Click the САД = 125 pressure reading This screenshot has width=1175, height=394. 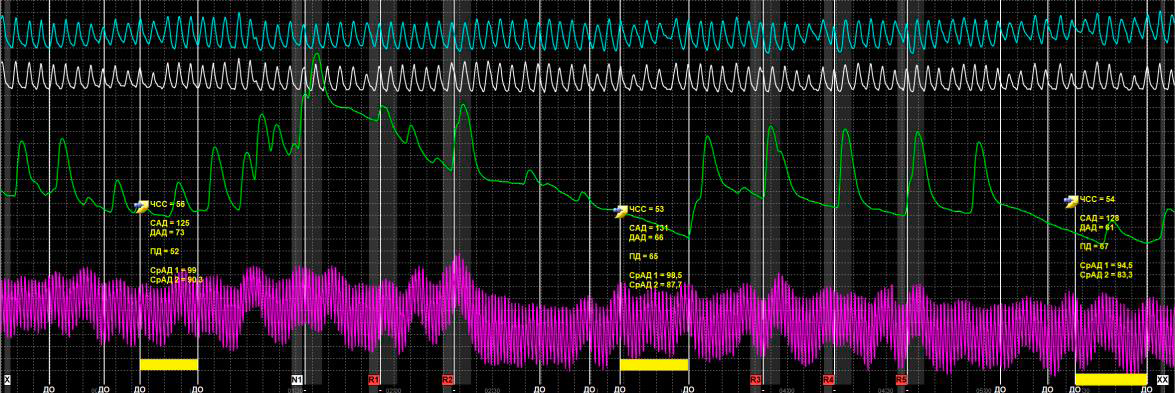point(167,223)
